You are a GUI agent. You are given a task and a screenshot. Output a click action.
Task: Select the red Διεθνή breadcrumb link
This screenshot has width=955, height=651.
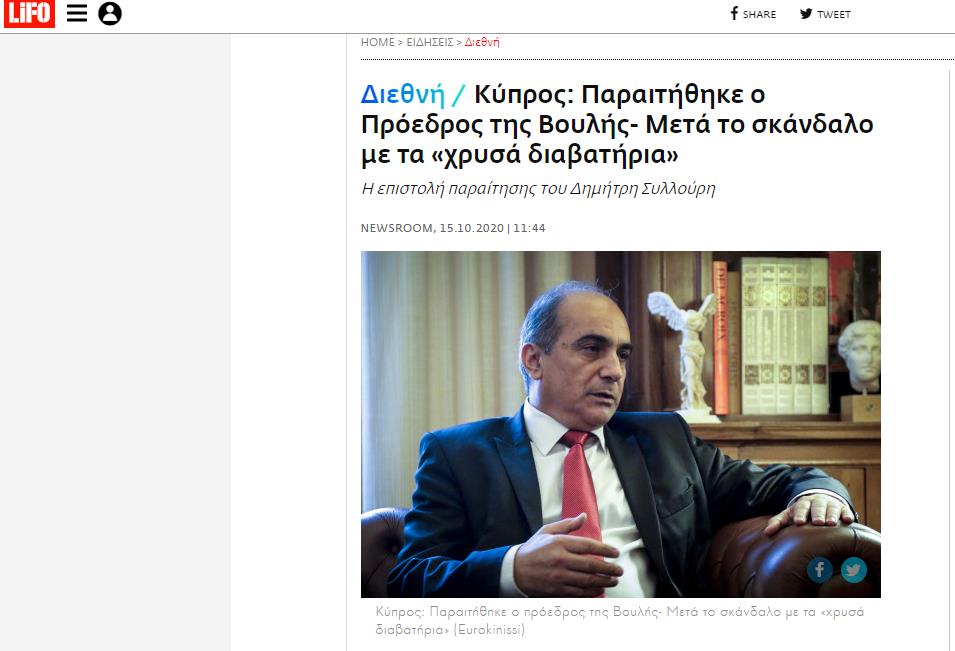[x=482, y=42]
